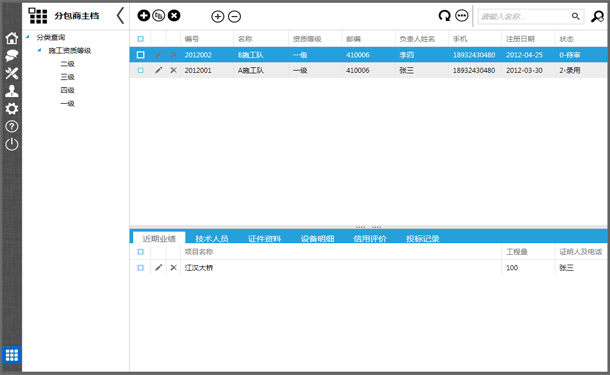610x375 pixels.
Task: Select 二级 in the tree
Action: (67, 64)
